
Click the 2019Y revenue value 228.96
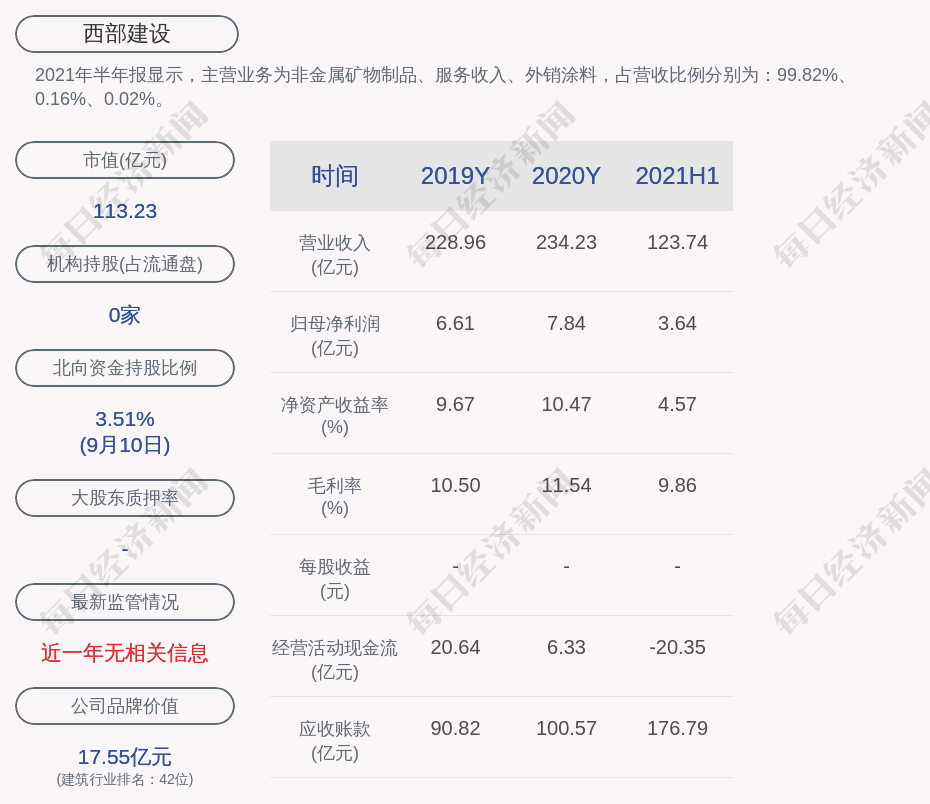pos(456,243)
